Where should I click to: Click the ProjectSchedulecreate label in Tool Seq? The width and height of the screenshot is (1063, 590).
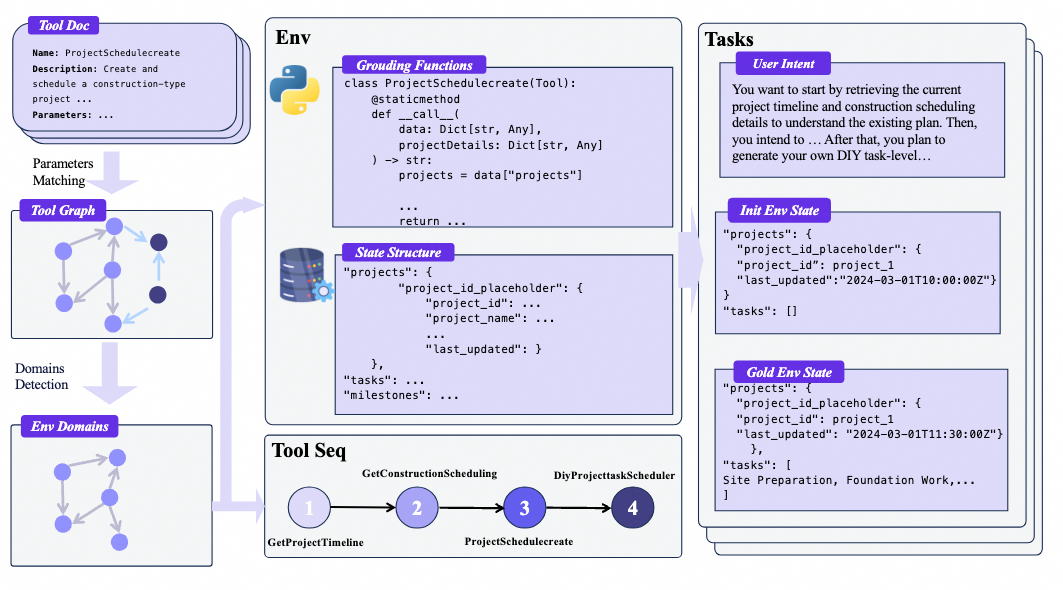[519, 541]
